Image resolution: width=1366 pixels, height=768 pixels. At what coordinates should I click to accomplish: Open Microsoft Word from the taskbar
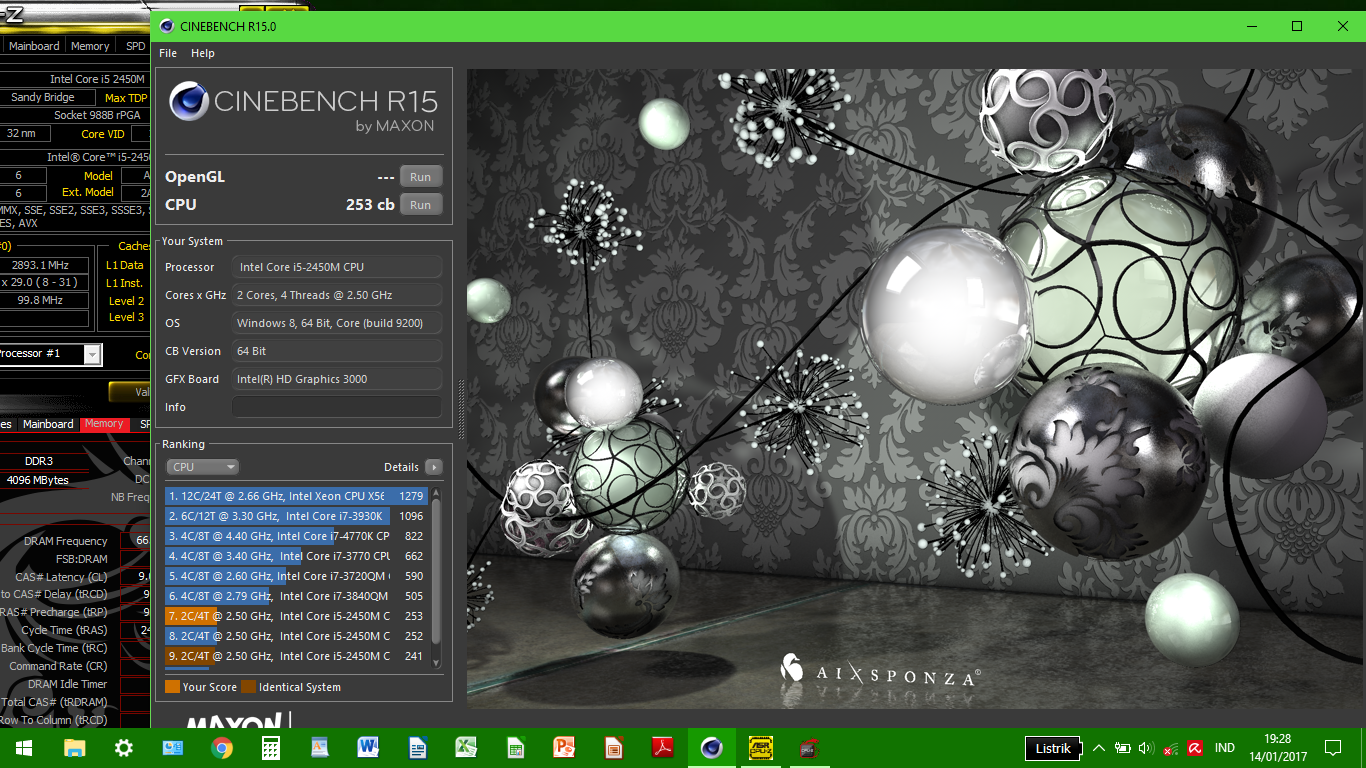tap(368, 748)
